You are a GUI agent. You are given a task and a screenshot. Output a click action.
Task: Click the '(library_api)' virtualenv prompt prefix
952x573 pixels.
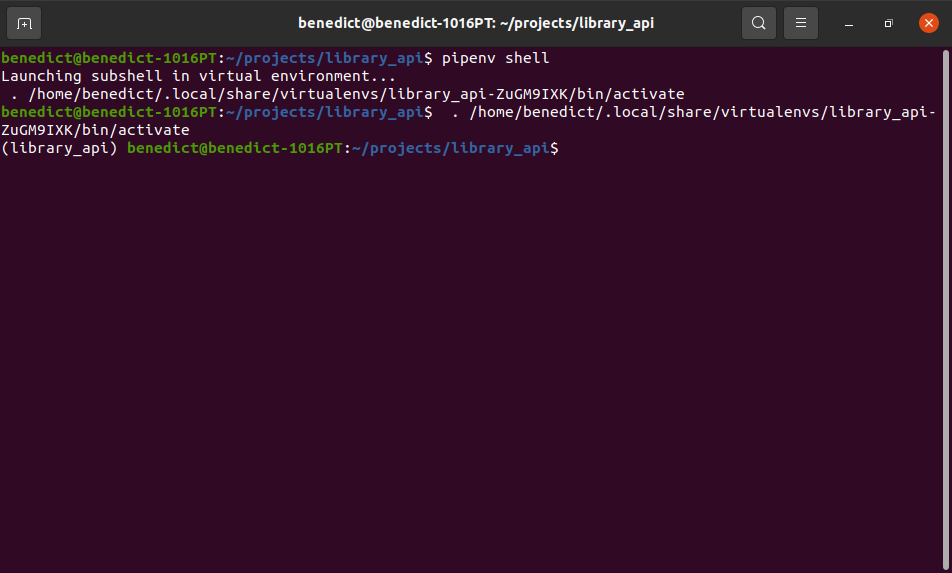coord(60,148)
